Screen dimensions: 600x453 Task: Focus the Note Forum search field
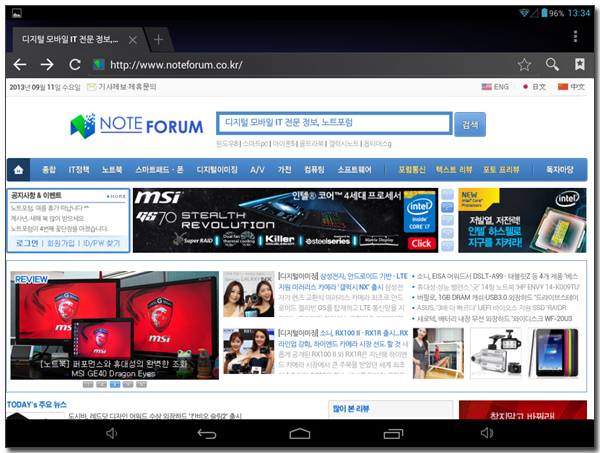coord(334,123)
